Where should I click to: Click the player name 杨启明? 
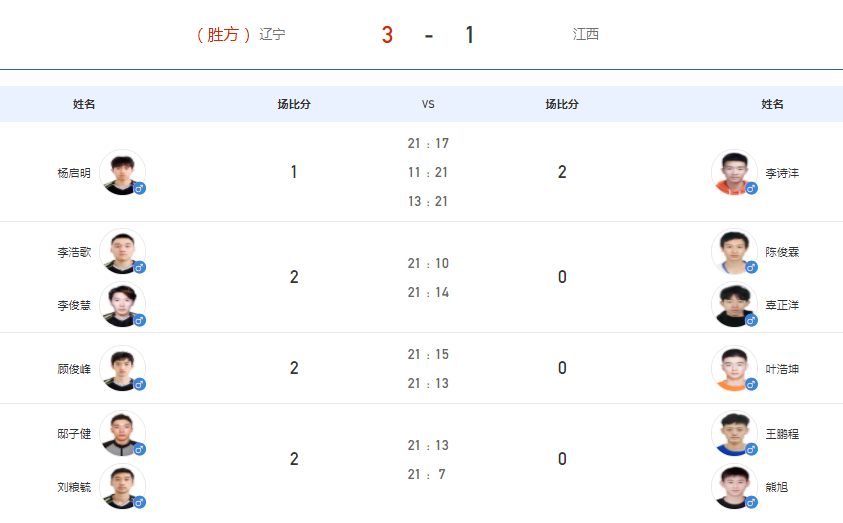[x=74, y=173]
